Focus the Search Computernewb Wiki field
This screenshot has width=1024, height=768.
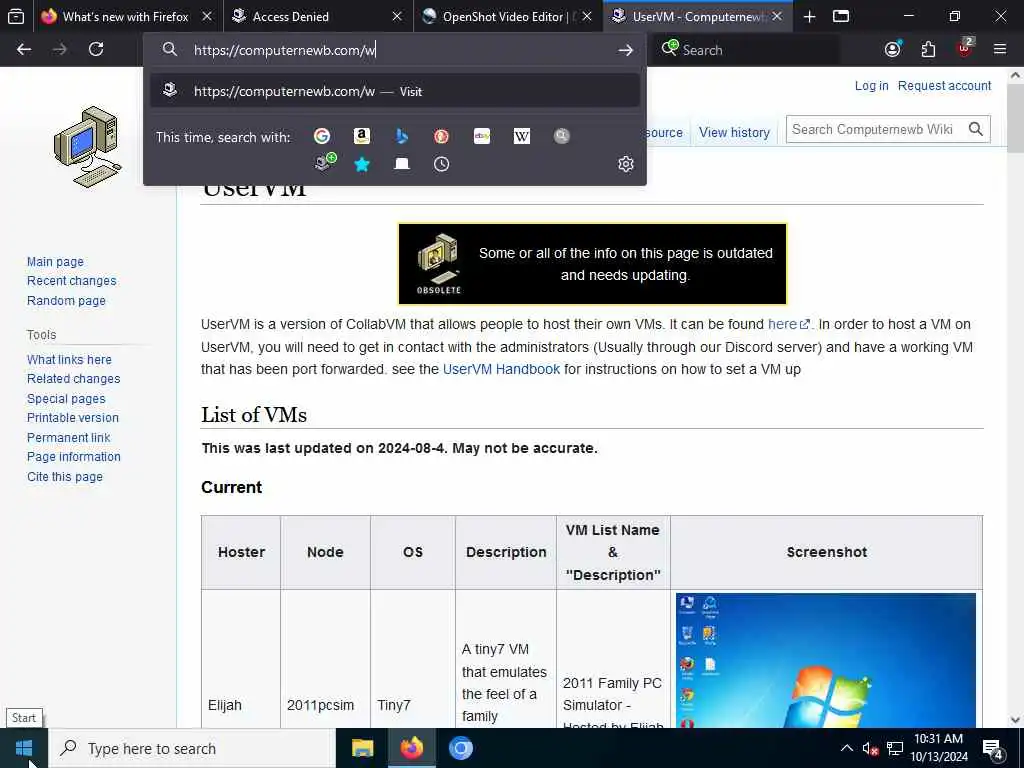click(x=874, y=129)
